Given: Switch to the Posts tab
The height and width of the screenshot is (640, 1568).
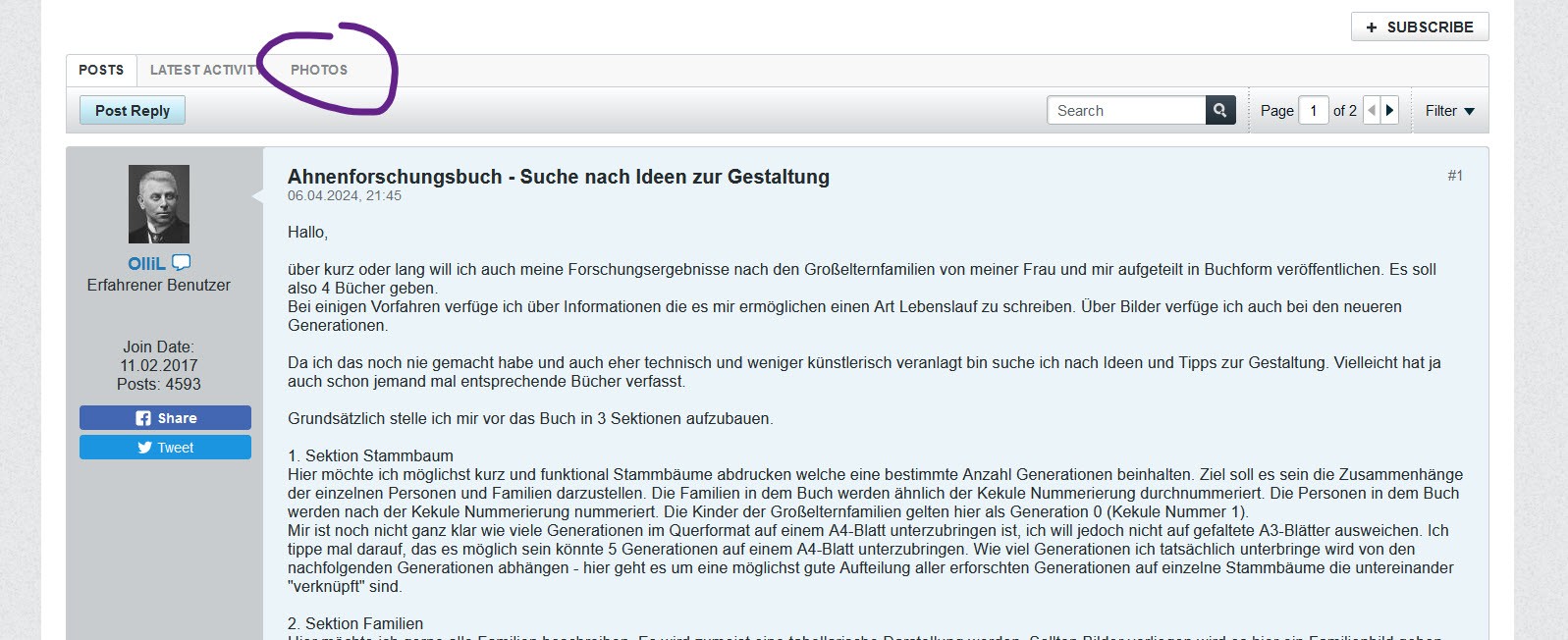Looking at the screenshot, I should pyautogui.click(x=101, y=70).
